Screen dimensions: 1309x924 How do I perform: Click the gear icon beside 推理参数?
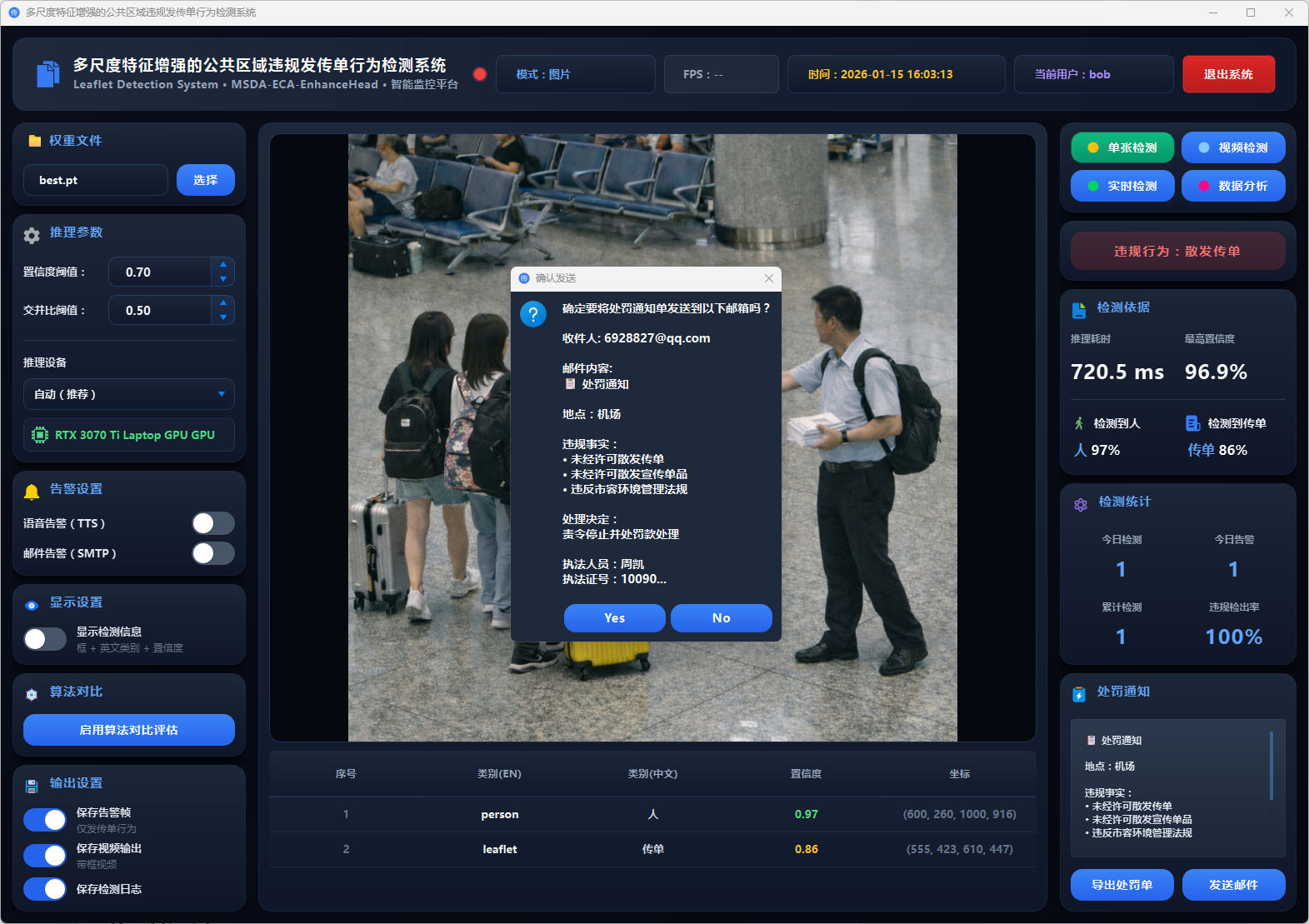tap(32, 235)
